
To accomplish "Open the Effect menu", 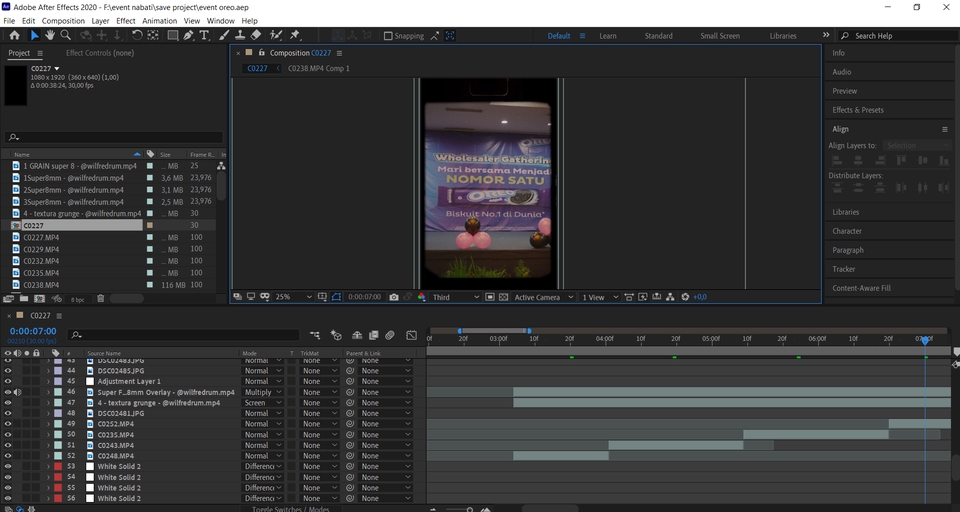I will [x=126, y=21].
